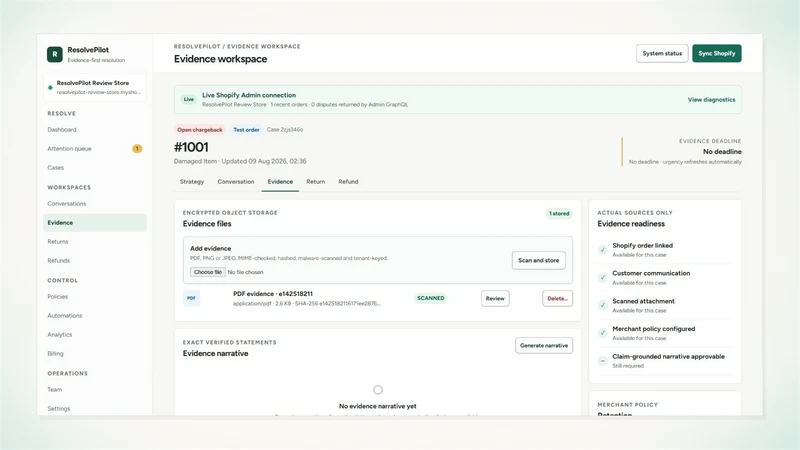Click the Delete... button for the PDF evidence

(557, 298)
